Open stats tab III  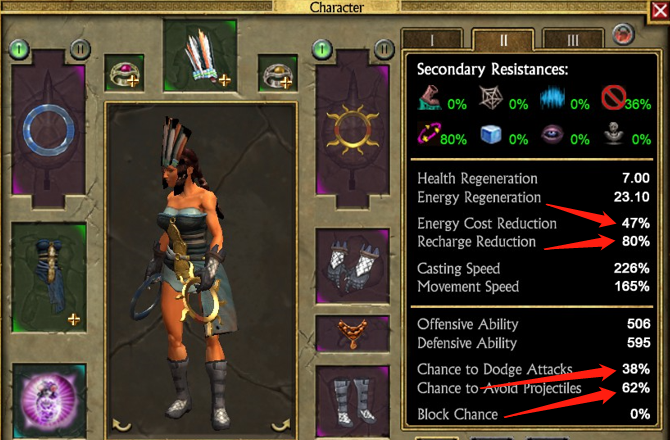(x=573, y=40)
